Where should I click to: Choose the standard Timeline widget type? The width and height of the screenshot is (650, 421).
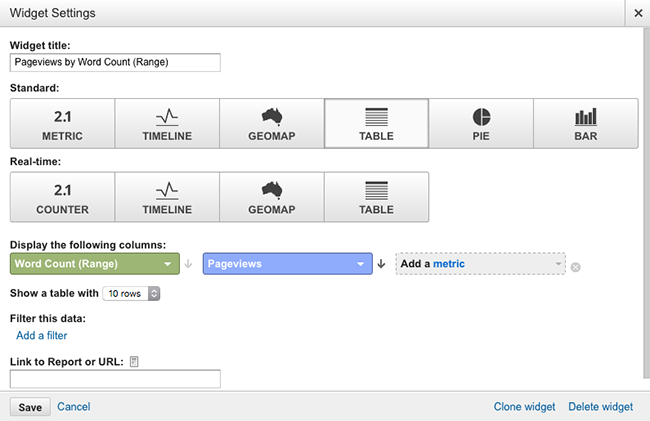tap(167, 123)
